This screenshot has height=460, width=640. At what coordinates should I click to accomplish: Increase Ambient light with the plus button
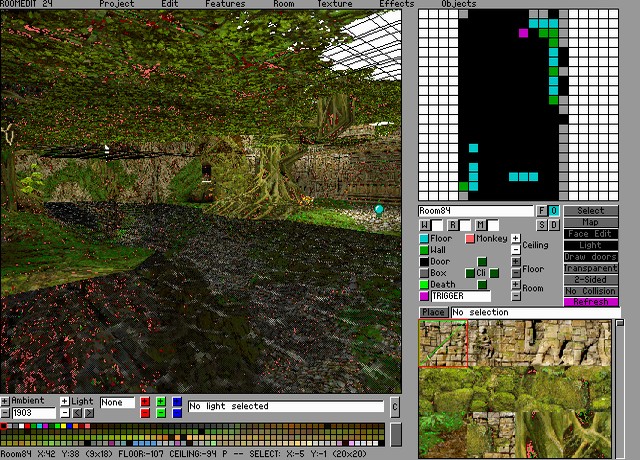pos(5,402)
